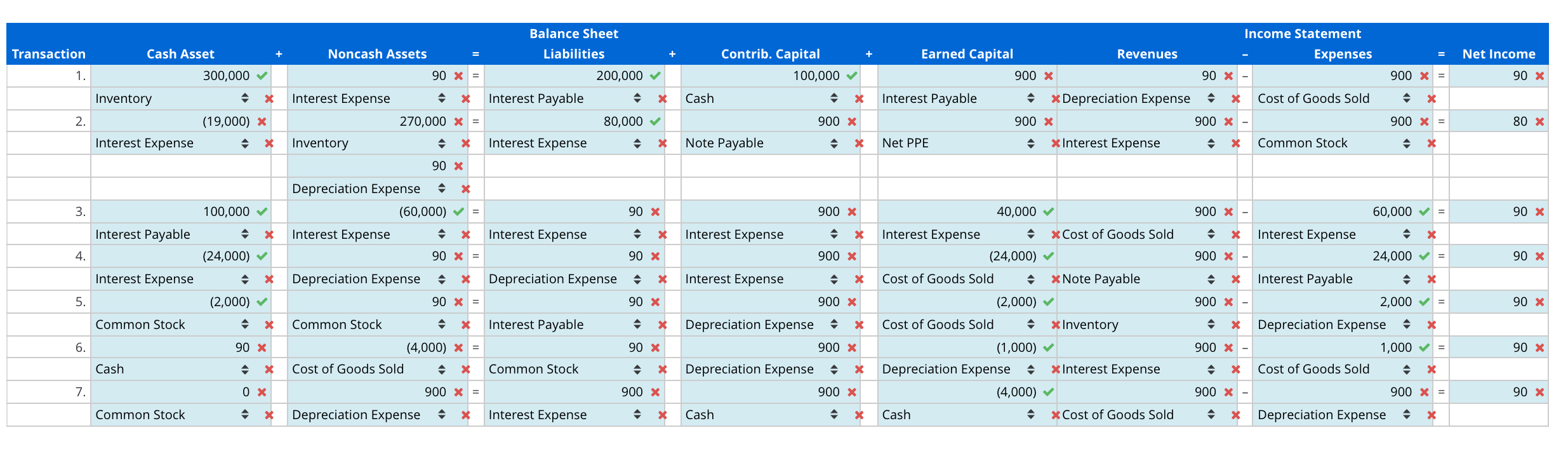Viewport: 1568px width, 456px height.
Task: Open transaction 7 Liabilities dropdown showing Interest Expense
Action: point(566,415)
